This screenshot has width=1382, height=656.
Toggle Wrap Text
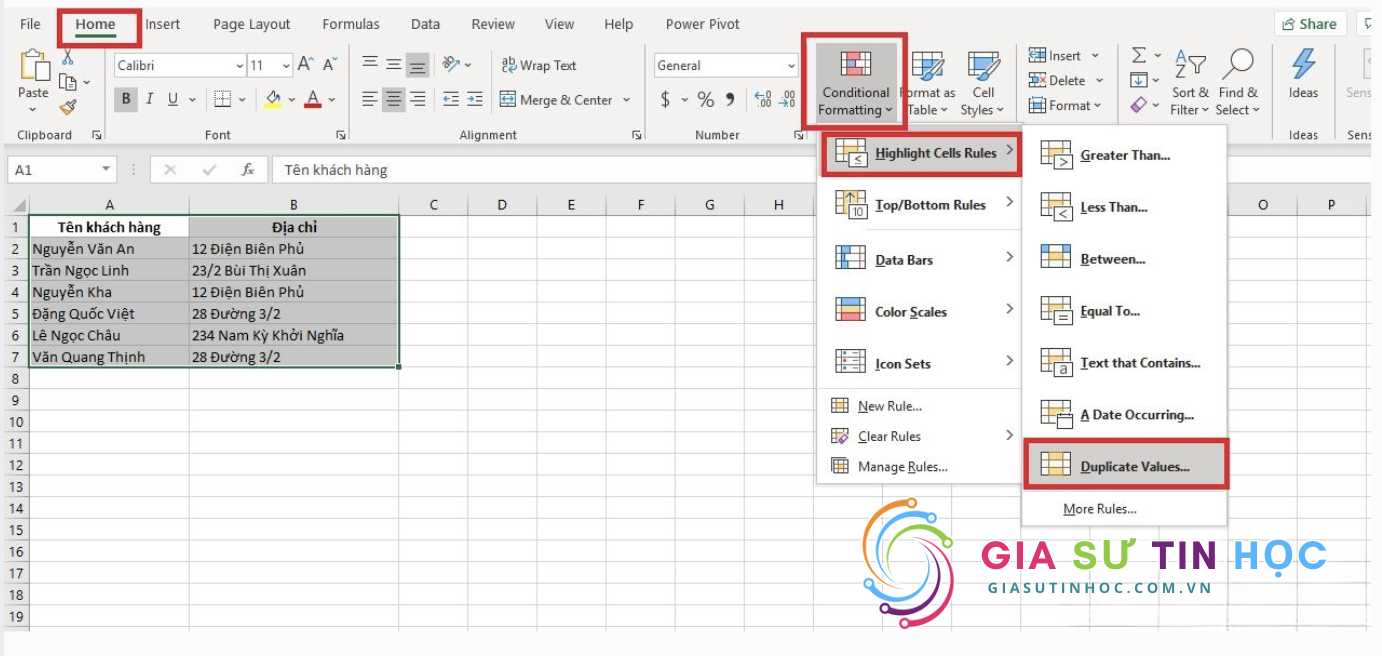coord(539,65)
